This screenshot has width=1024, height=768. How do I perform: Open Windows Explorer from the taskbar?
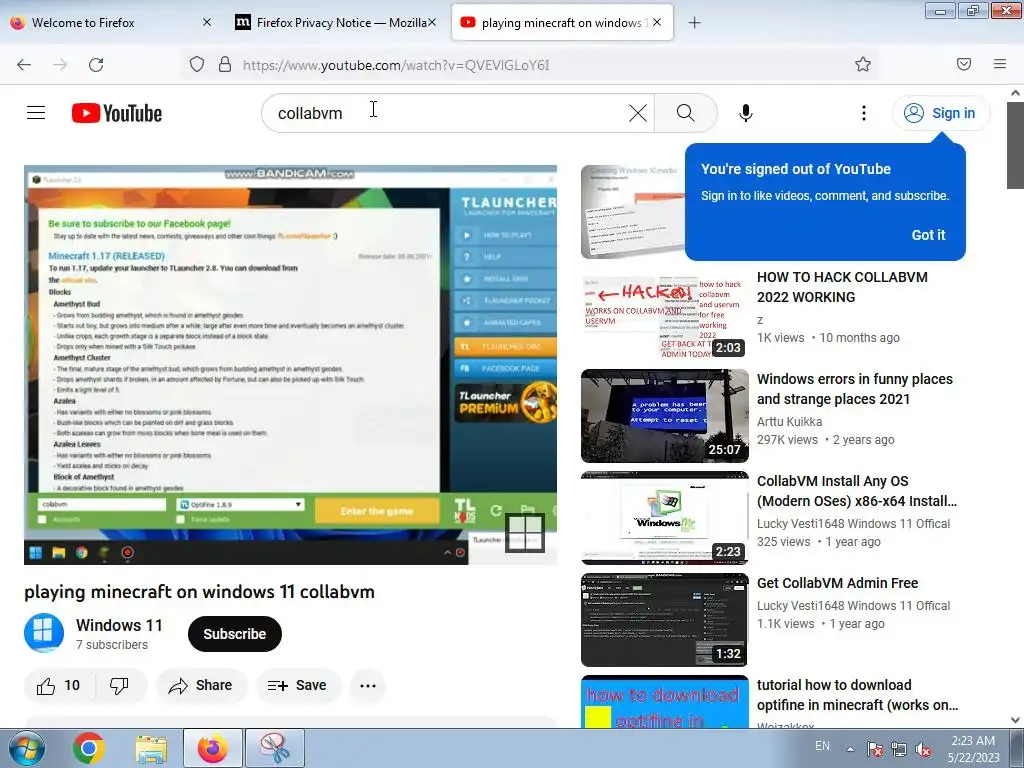click(x=151, y=748)
